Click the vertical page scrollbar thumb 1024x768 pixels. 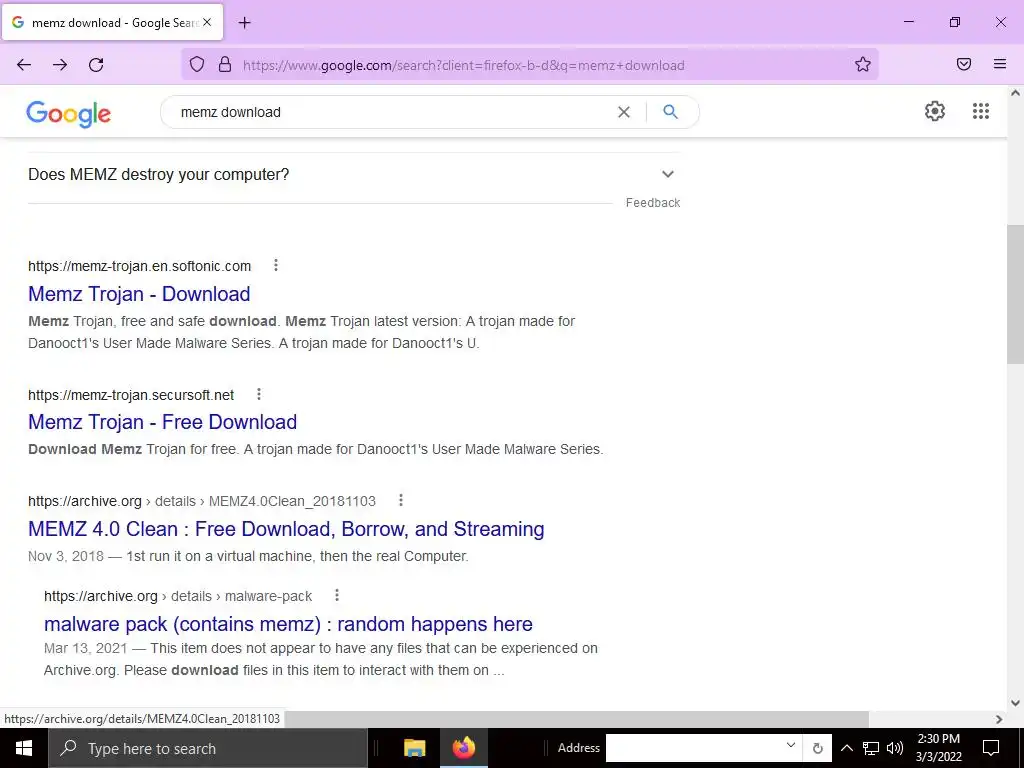(x=1016, y=295)
